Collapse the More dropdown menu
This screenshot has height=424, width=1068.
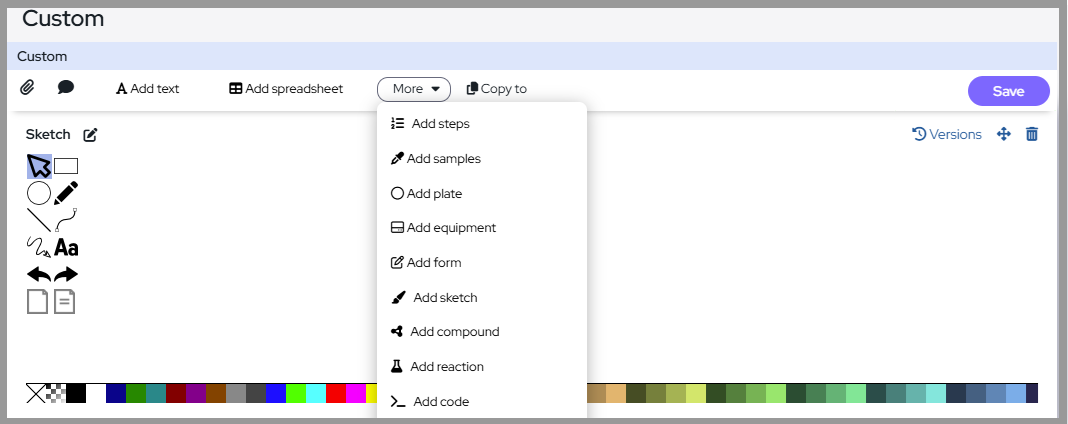(x=413, y=89)
